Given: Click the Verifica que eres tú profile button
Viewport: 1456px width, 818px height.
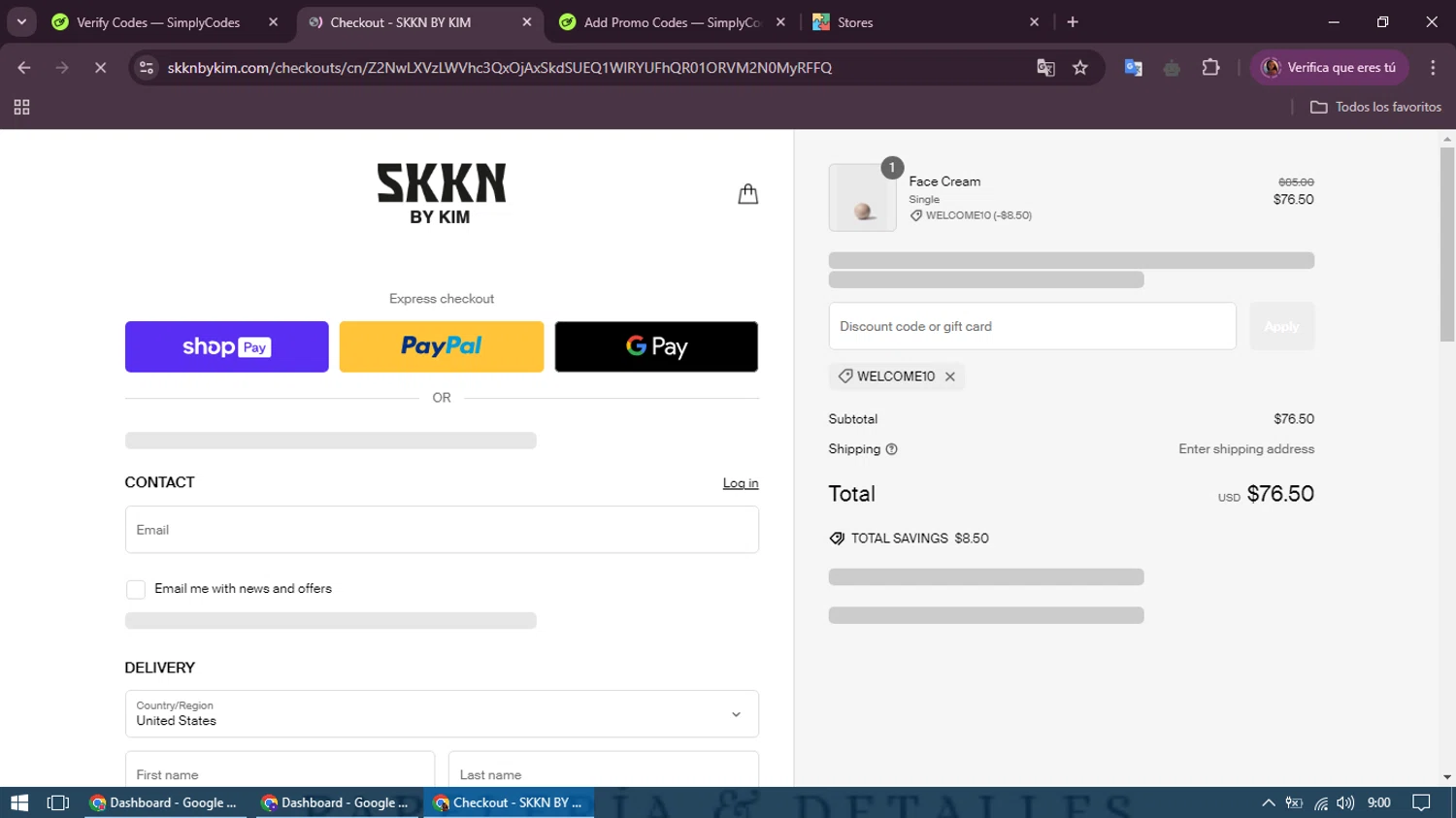Looking at the screenshot, I should (1329, 68).
